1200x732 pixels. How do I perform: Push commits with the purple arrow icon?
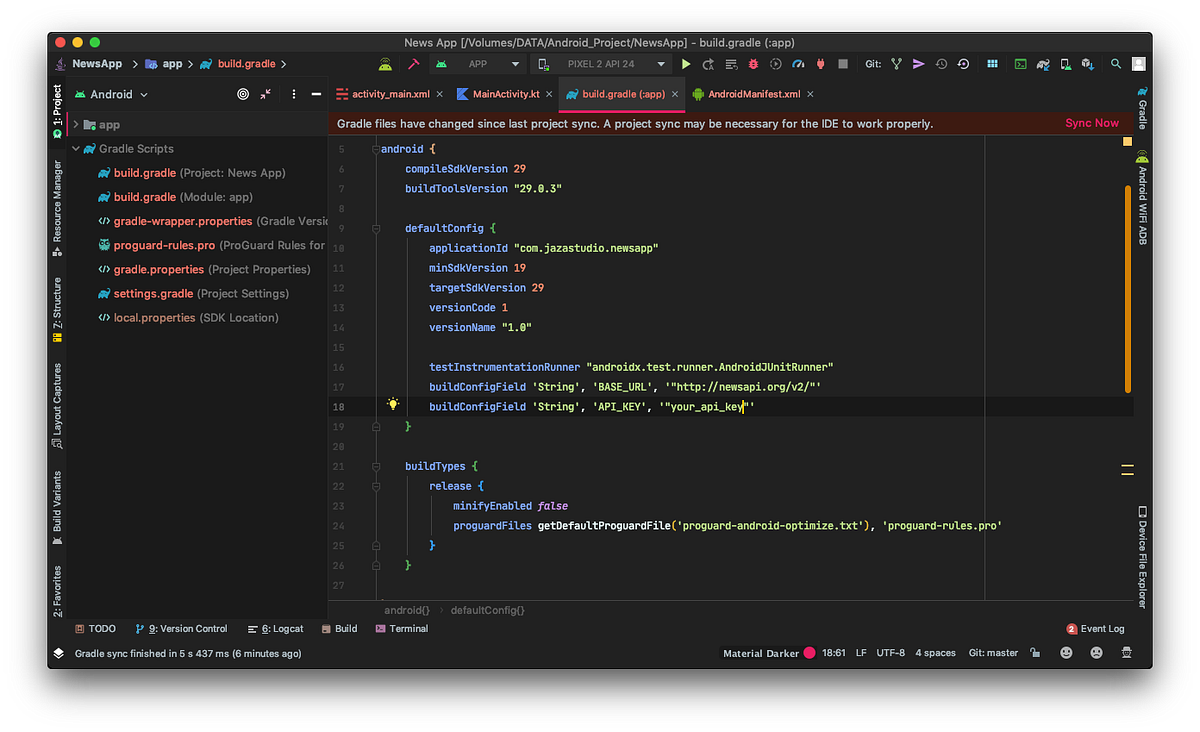919,63
